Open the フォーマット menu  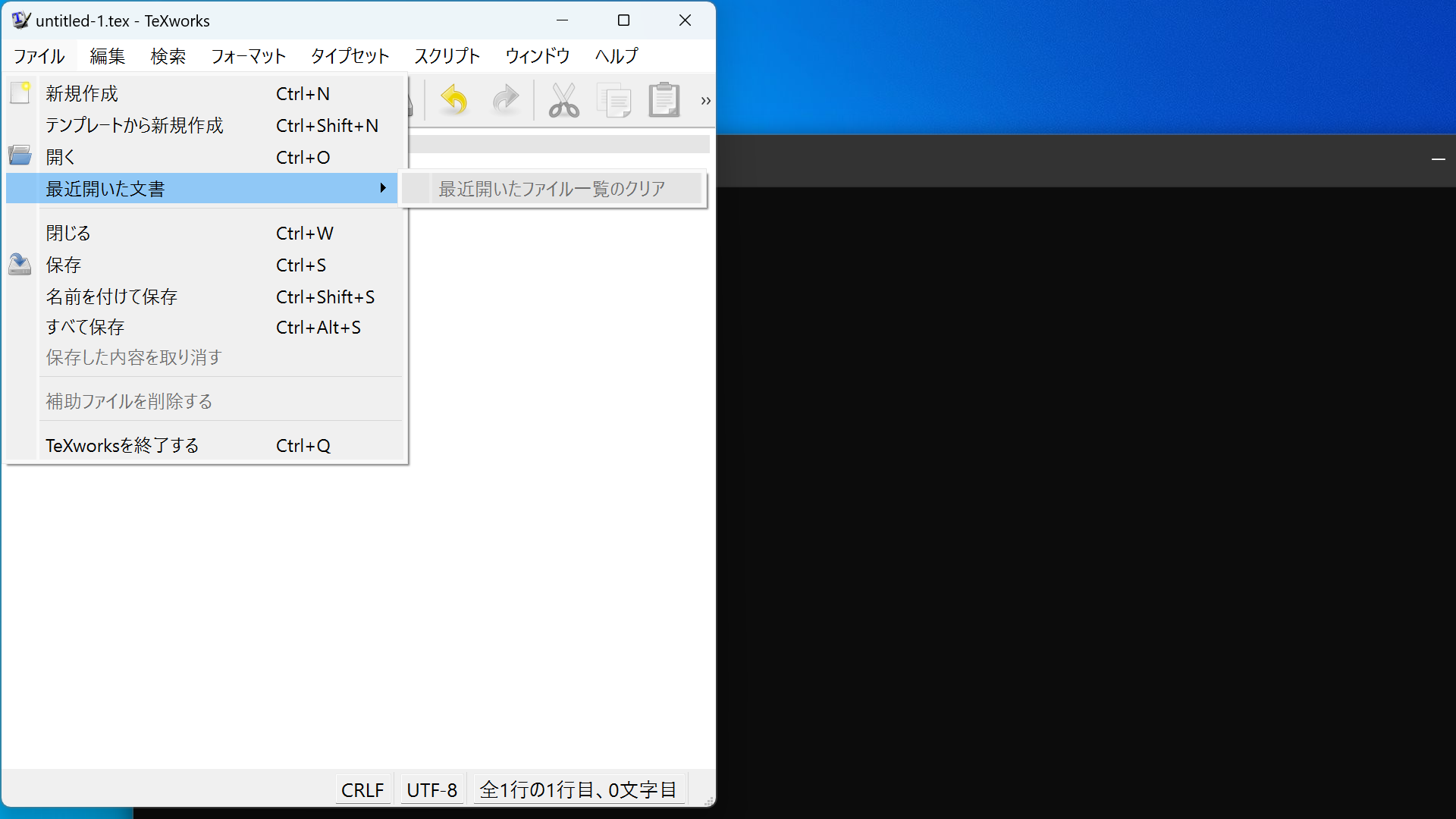point(248,56)
